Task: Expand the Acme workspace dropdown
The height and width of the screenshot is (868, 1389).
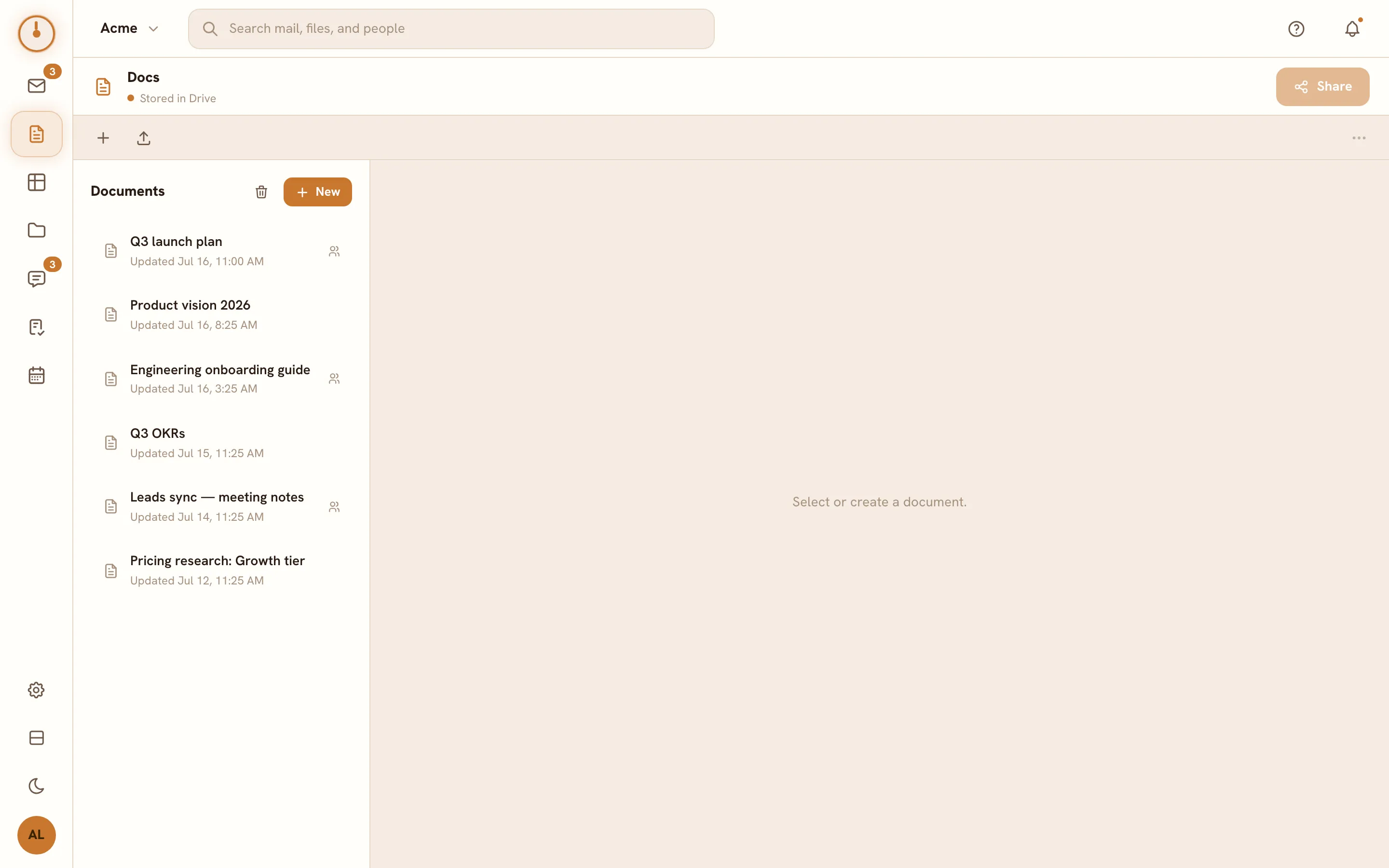Action: [129, 29]
